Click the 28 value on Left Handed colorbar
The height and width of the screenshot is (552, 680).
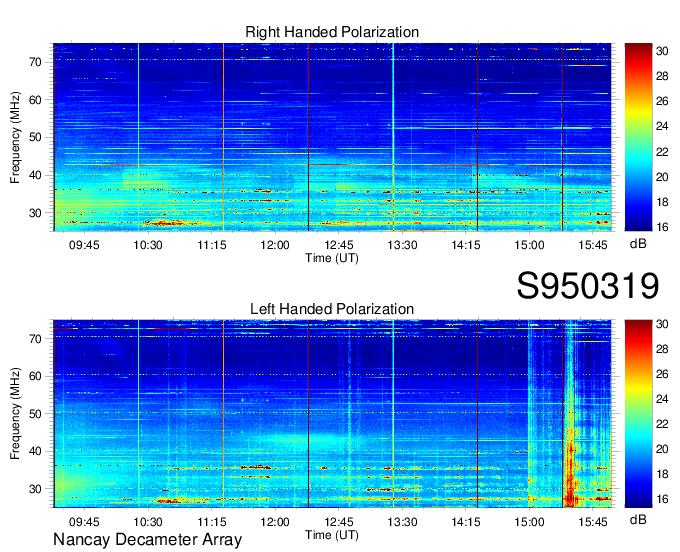pos(662,349)
